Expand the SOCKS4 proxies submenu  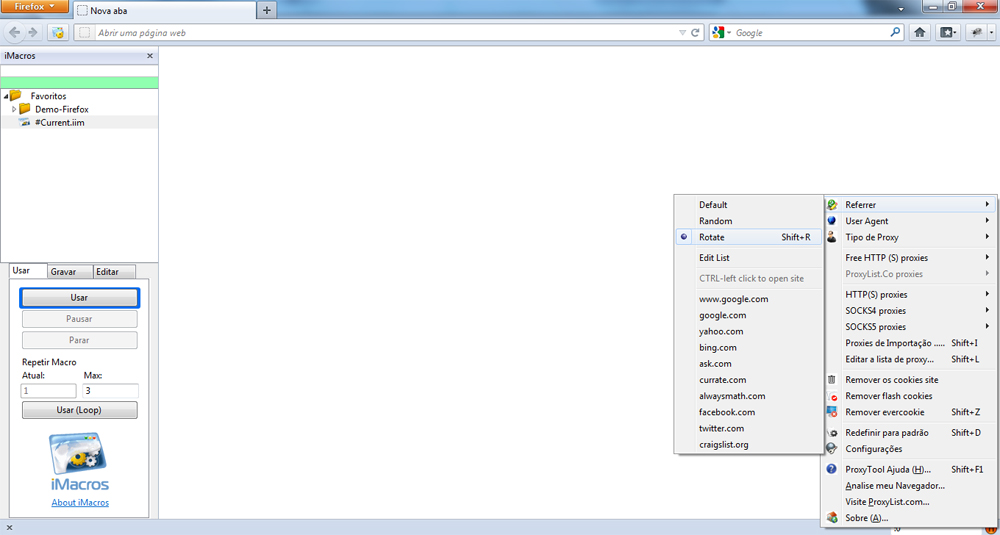pyautogui.click(x=909, y=311)
